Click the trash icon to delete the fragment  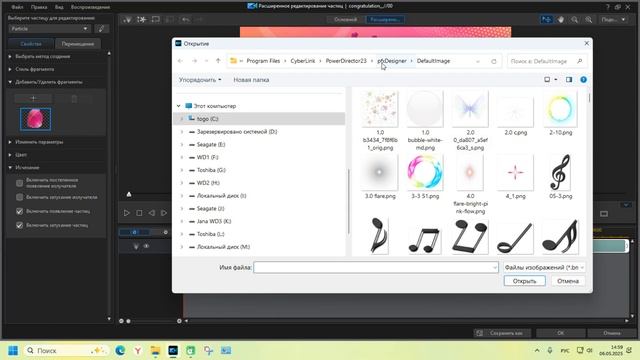74,98
